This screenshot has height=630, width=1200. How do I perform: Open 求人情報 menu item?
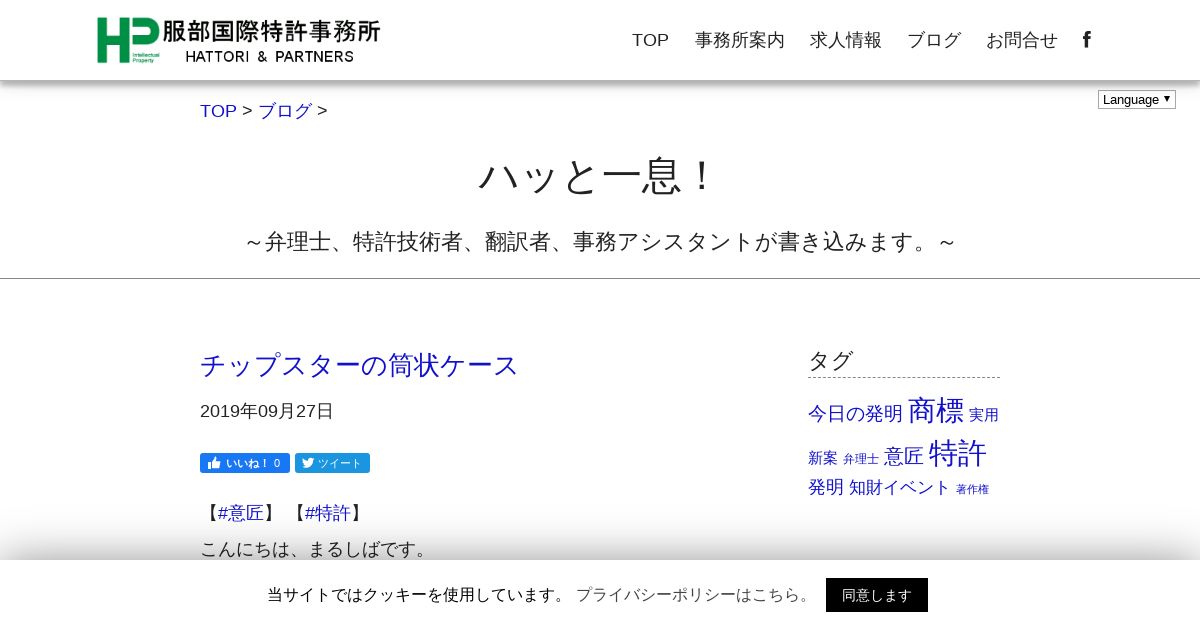(x=846, y=40)
